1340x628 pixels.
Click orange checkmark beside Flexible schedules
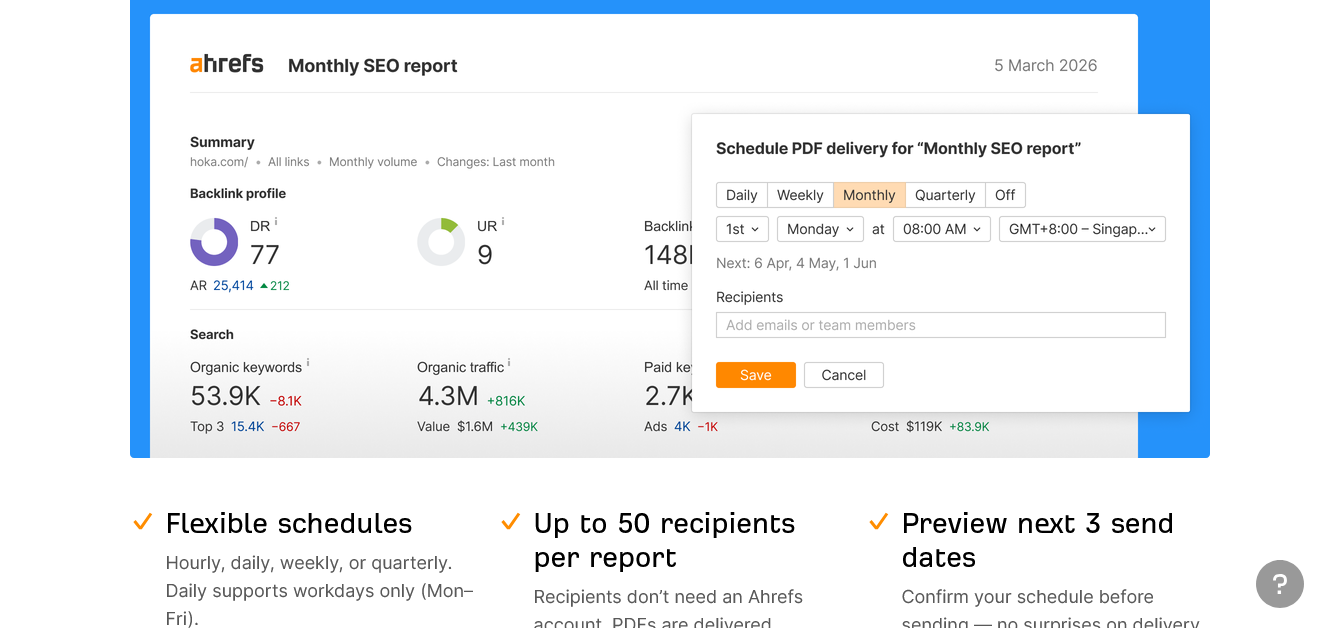click(x=143, y=522)
